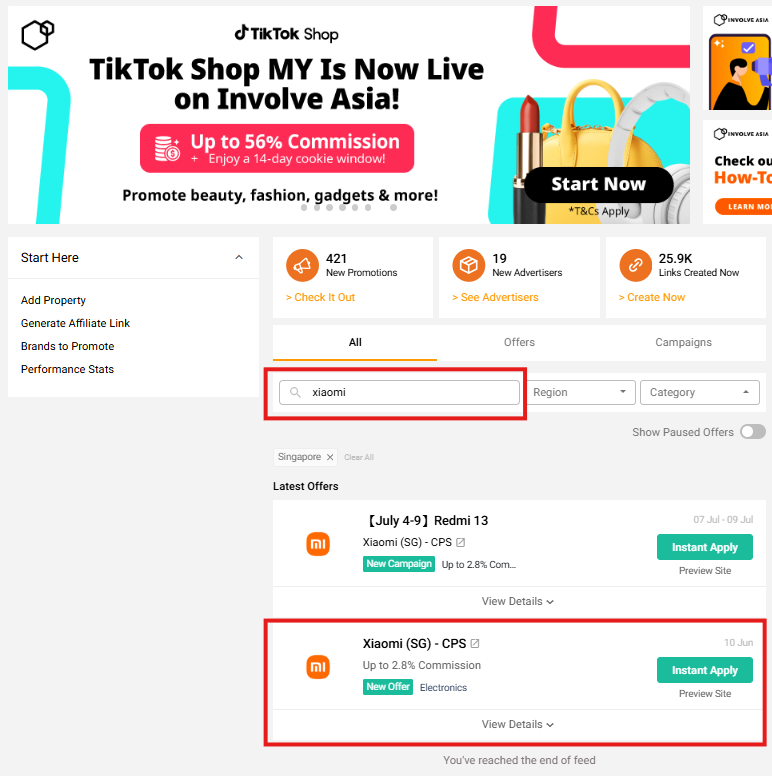Viewport: 772px width, 776px height.
Task: Remove the Singapore filter tag
Action: 330,457
